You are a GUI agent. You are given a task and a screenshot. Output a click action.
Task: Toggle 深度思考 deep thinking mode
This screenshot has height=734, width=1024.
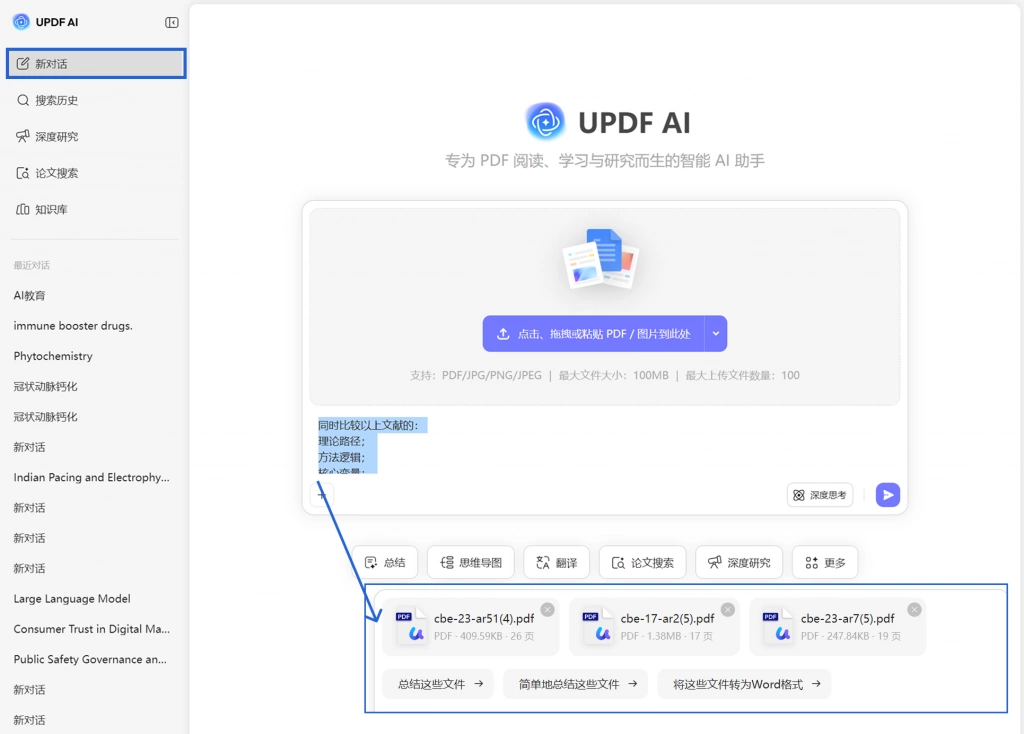point(820,495)
